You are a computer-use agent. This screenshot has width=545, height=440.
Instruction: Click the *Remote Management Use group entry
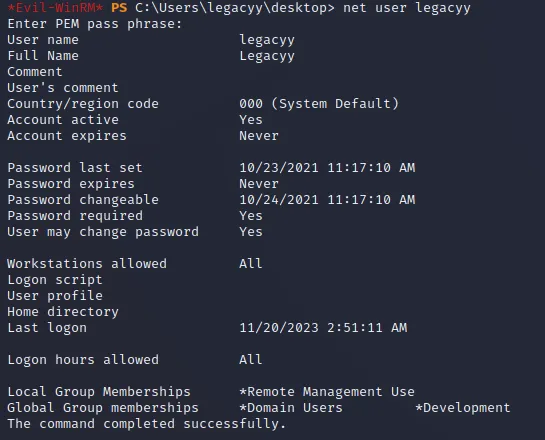point(327,392)
